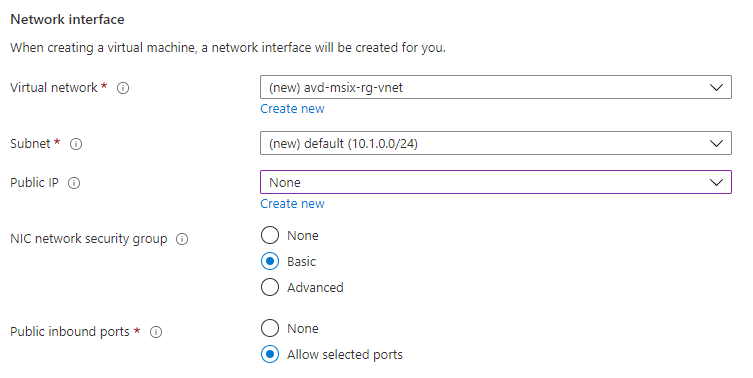This screenshot has width=753, height=378.
Task: Click Create new under Virtual network
Action: [292, 109]
